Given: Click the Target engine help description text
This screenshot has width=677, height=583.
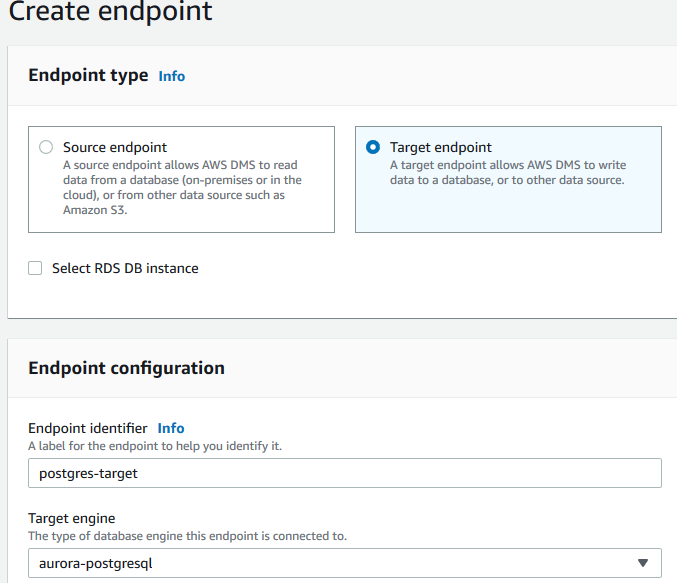Looking at the screenshot, I should pos(187,535).
